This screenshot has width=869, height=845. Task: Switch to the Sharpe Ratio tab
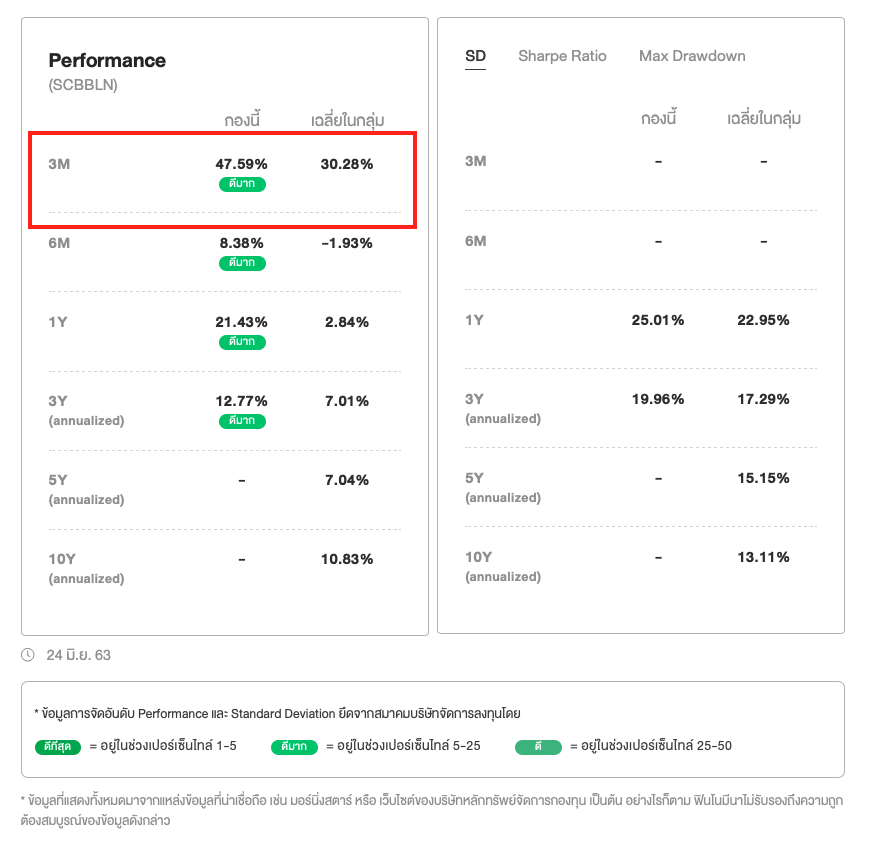[x=562, y=56]
